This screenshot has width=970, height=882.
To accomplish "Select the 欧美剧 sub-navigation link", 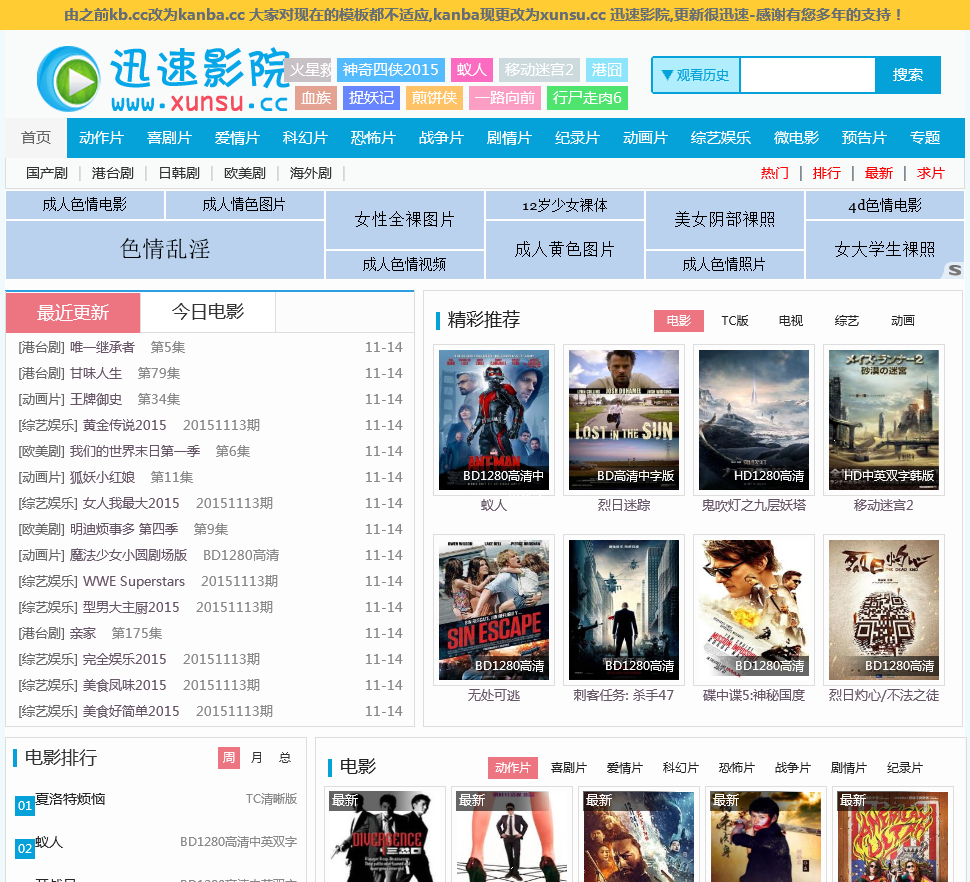I will coord(245,173).
